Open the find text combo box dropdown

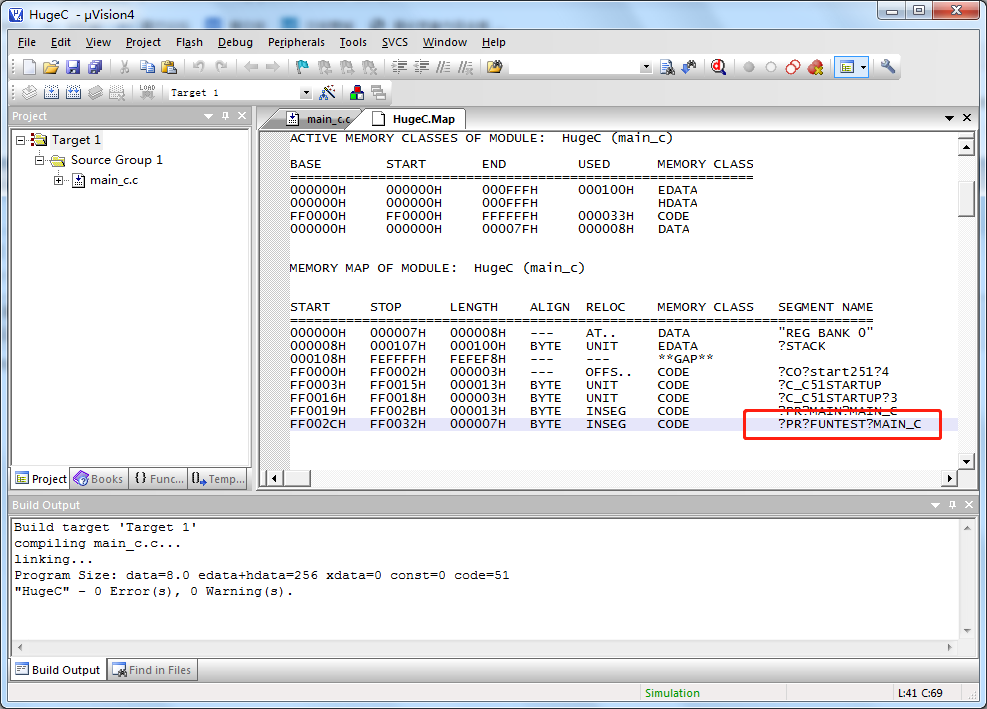click(x=645, y=67)
